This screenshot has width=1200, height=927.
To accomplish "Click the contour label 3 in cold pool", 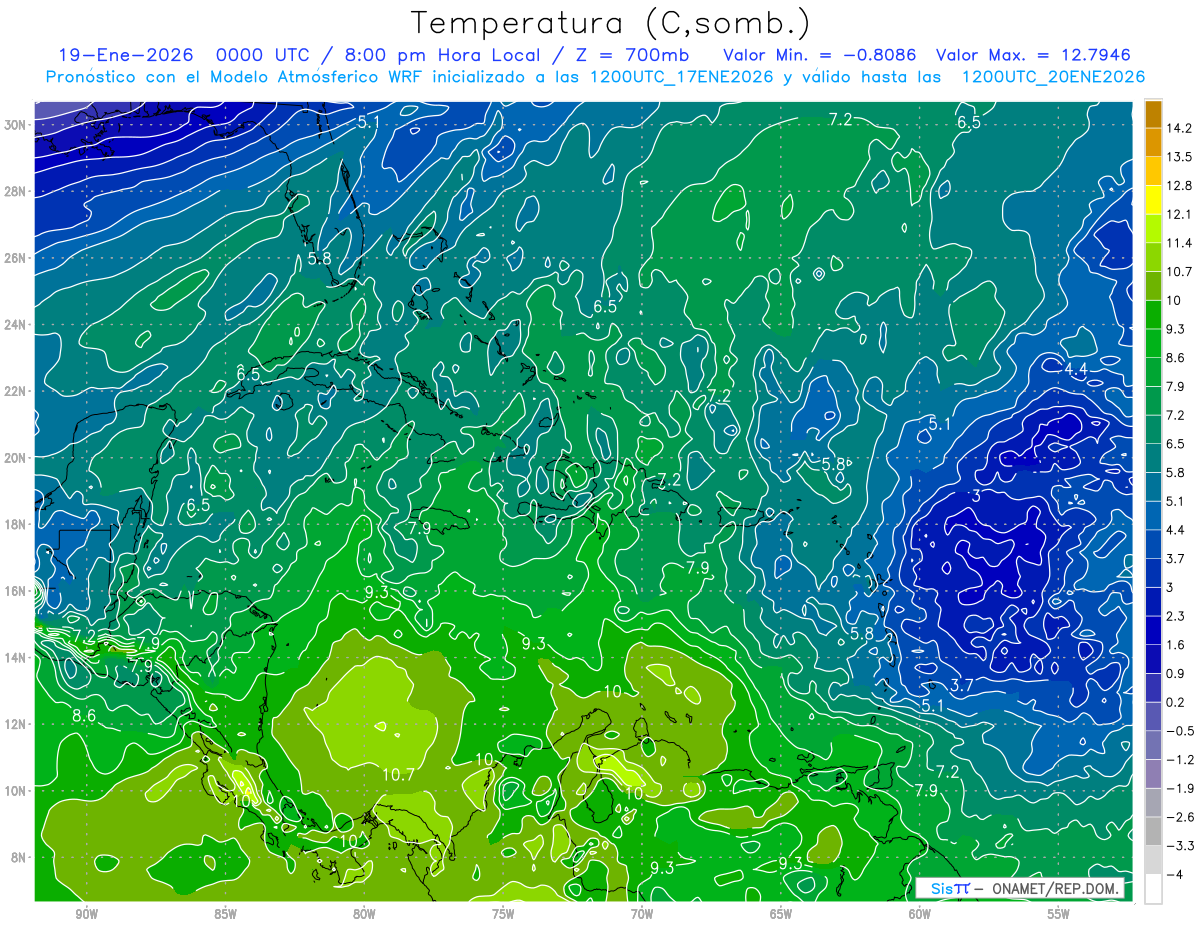I will [976, 495].
